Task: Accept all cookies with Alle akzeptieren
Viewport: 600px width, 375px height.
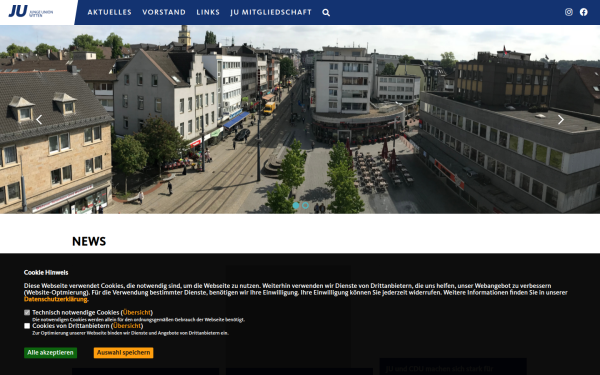Action: (x=51, y=353)
